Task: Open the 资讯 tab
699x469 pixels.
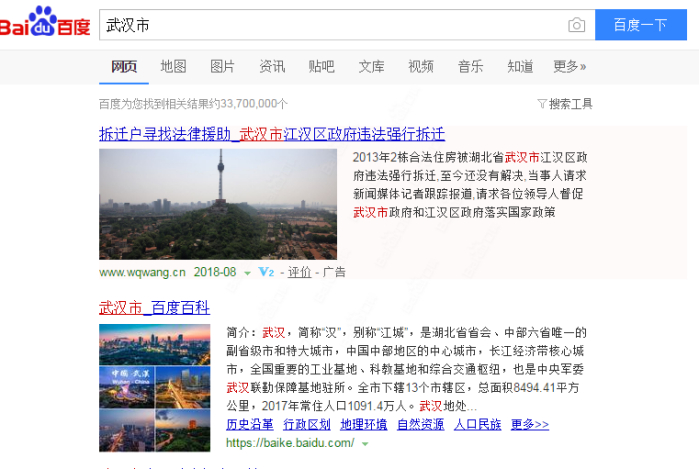Action: point(272,66)
